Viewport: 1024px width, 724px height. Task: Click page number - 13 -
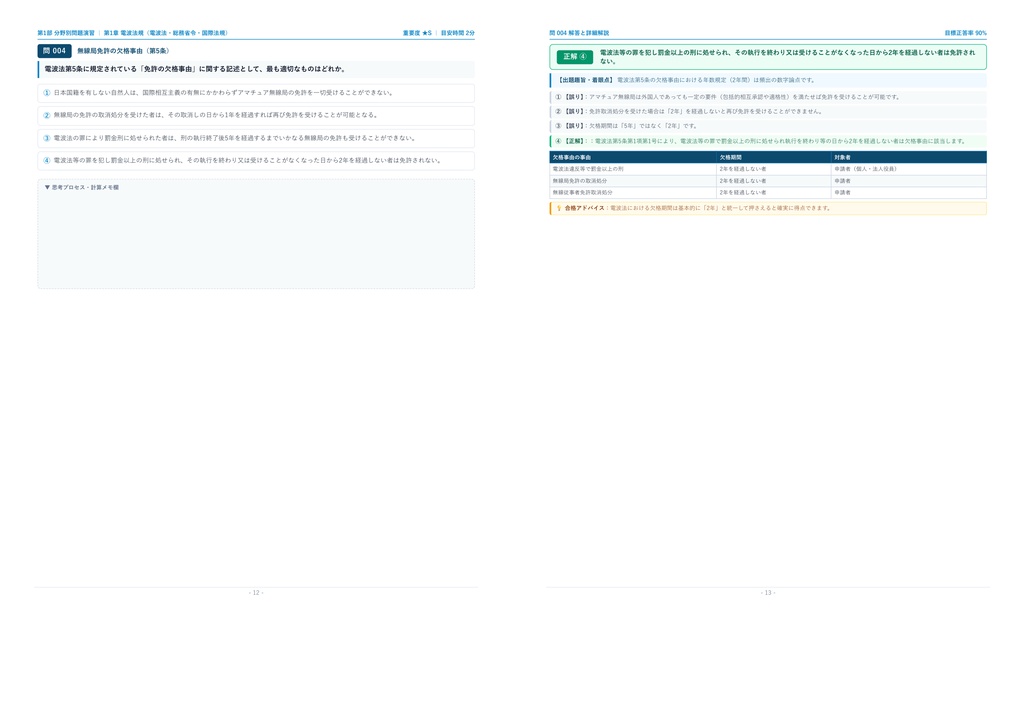(x=768, y=593)
